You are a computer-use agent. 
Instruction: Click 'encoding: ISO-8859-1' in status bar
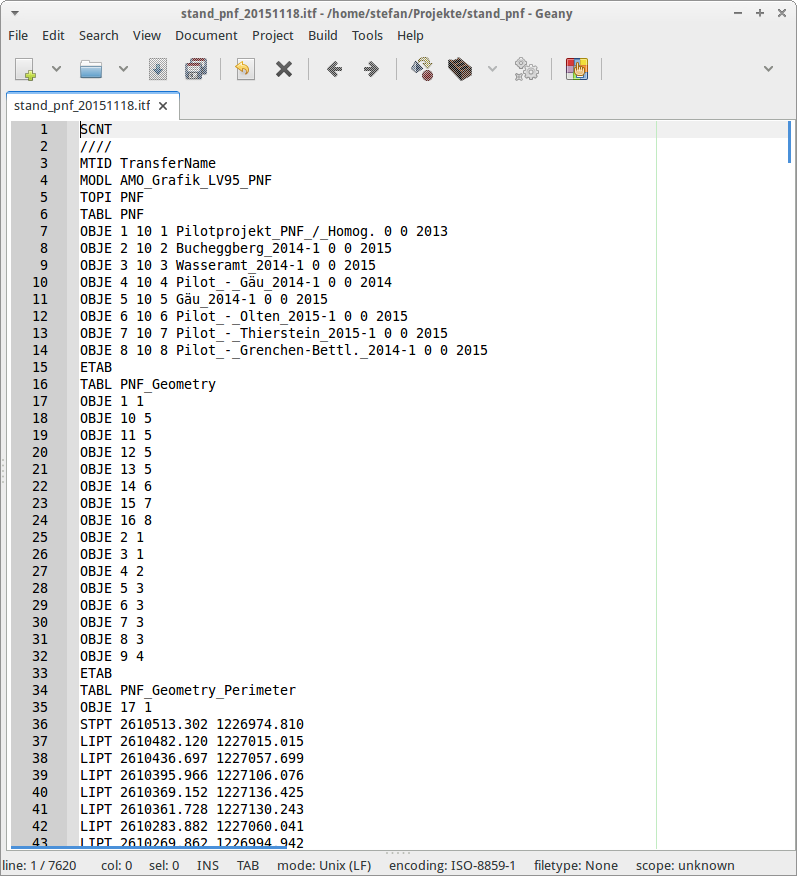[452, 865]
